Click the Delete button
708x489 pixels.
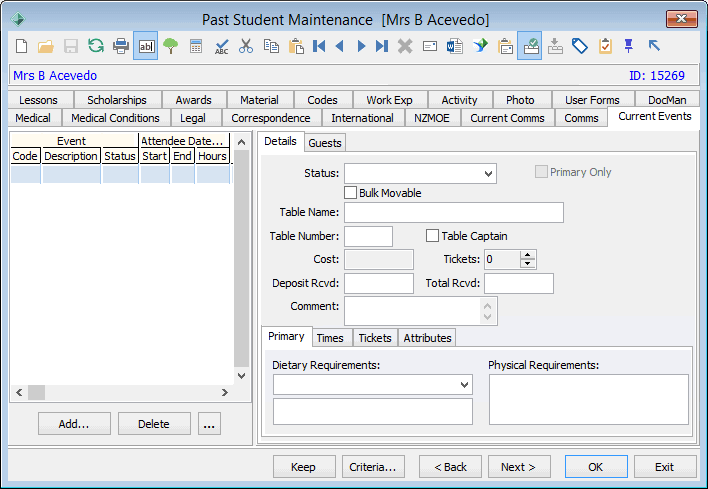(x=154, y=424)
